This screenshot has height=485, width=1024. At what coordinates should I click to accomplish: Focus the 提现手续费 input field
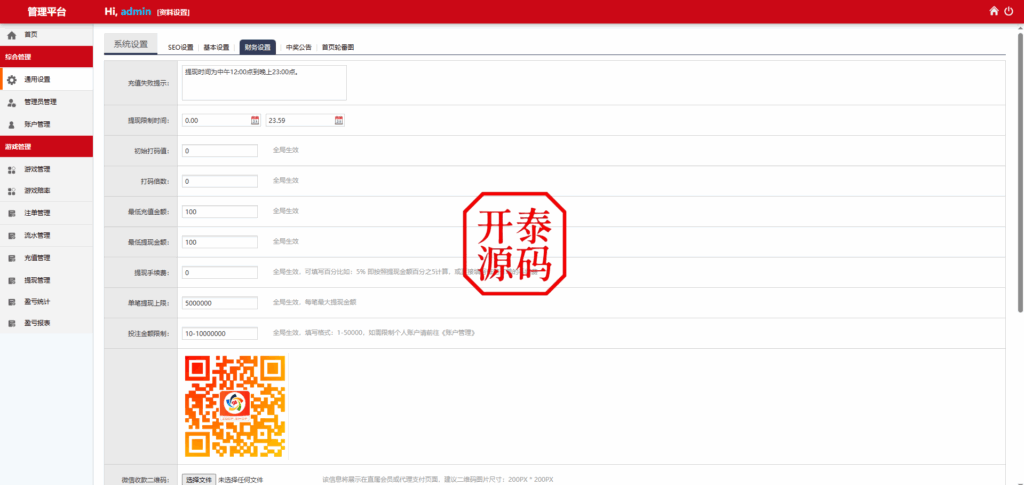(x=219, y=272)
